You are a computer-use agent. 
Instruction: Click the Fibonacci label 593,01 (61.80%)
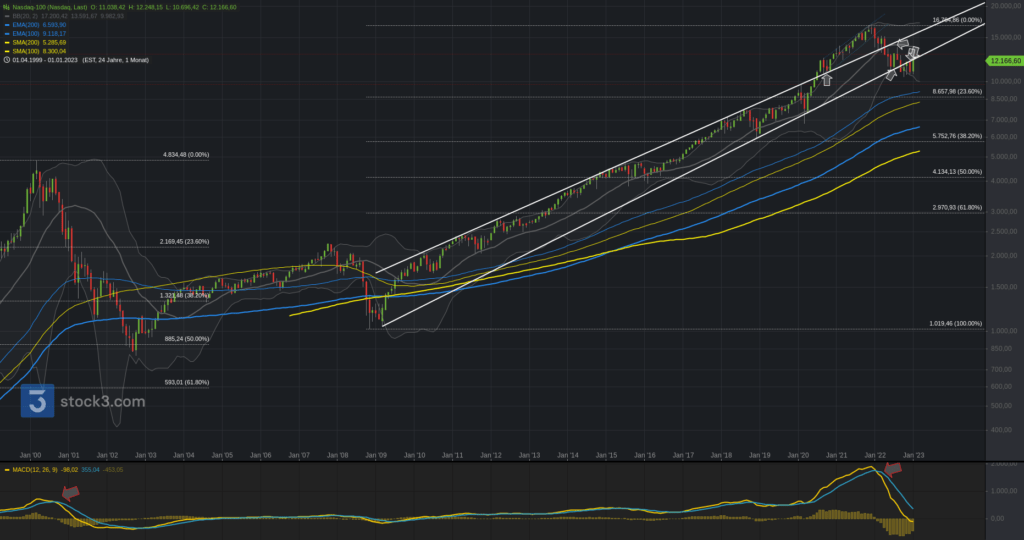tap(187, 383)
